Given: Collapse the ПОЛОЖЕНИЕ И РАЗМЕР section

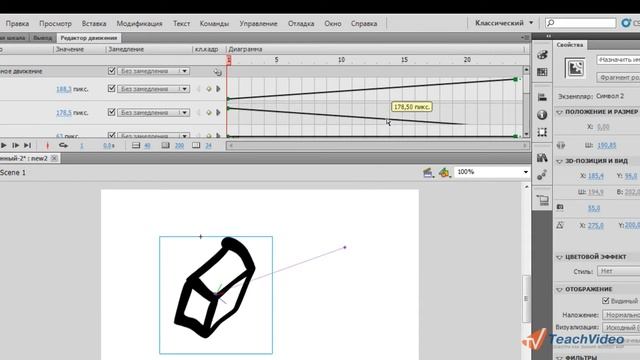Looking at the screenshot, I should tap(560, 112).
